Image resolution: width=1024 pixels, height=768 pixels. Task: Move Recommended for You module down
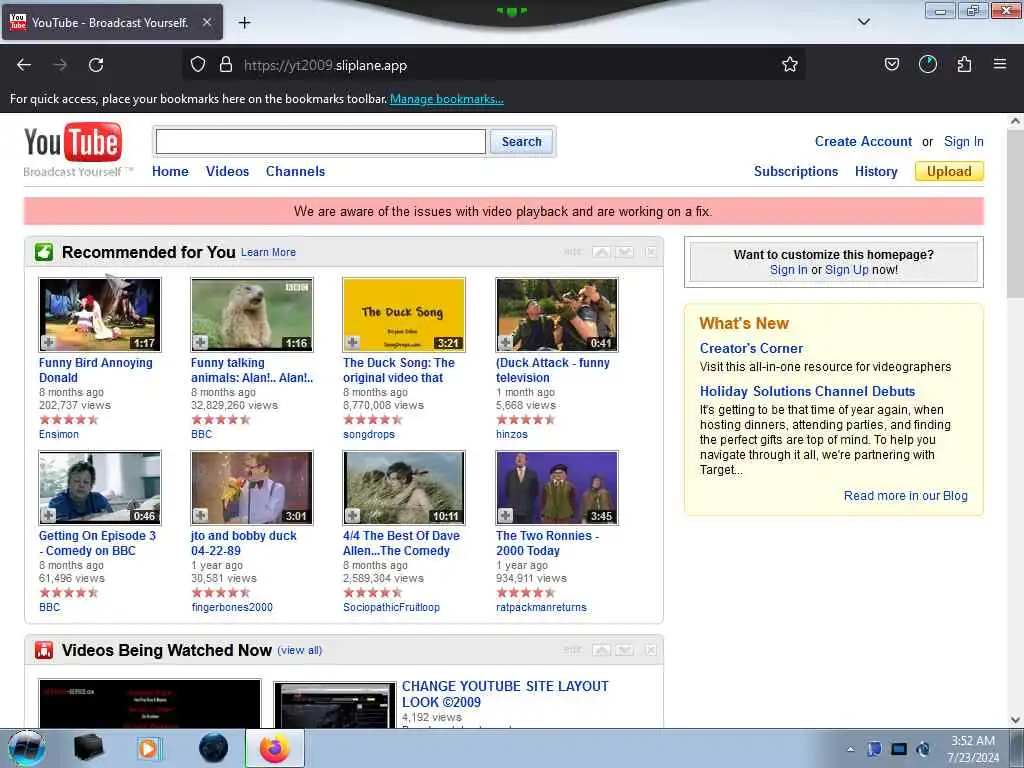point(625,252)
